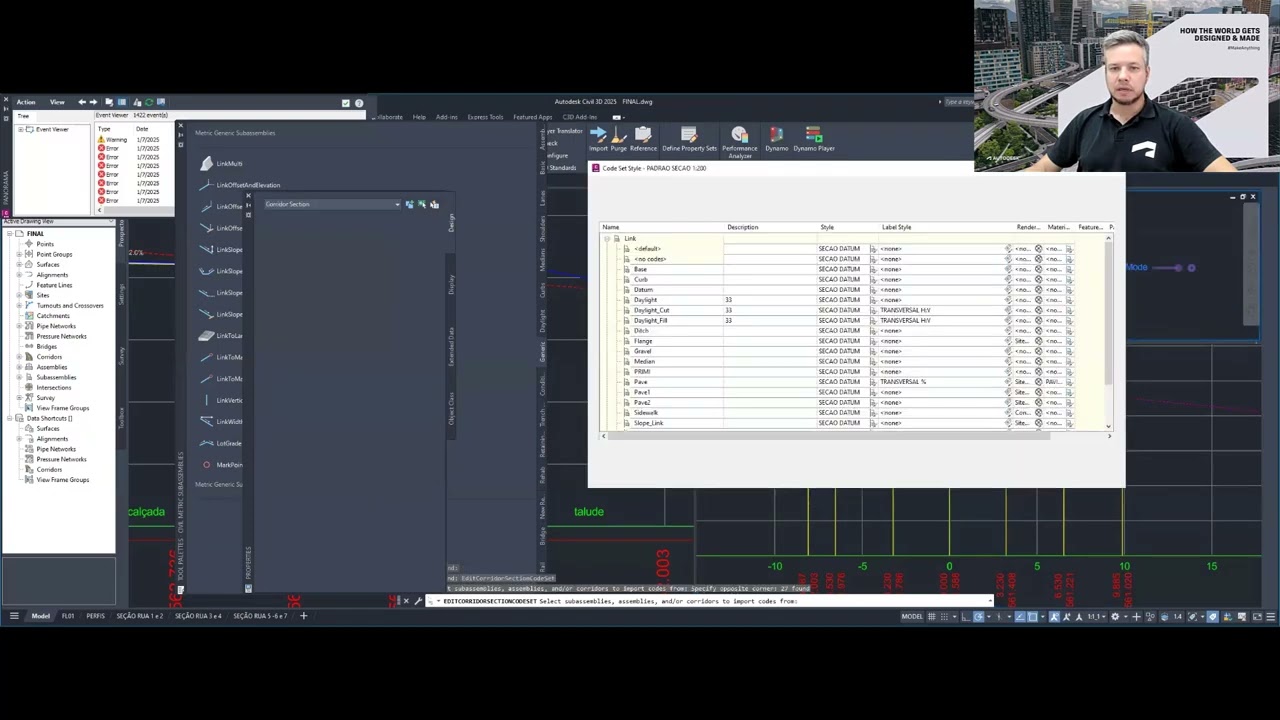This screenshot has width=1280, height=720.
Task: Click the command line customize wrench
Action: coord(417,601)
